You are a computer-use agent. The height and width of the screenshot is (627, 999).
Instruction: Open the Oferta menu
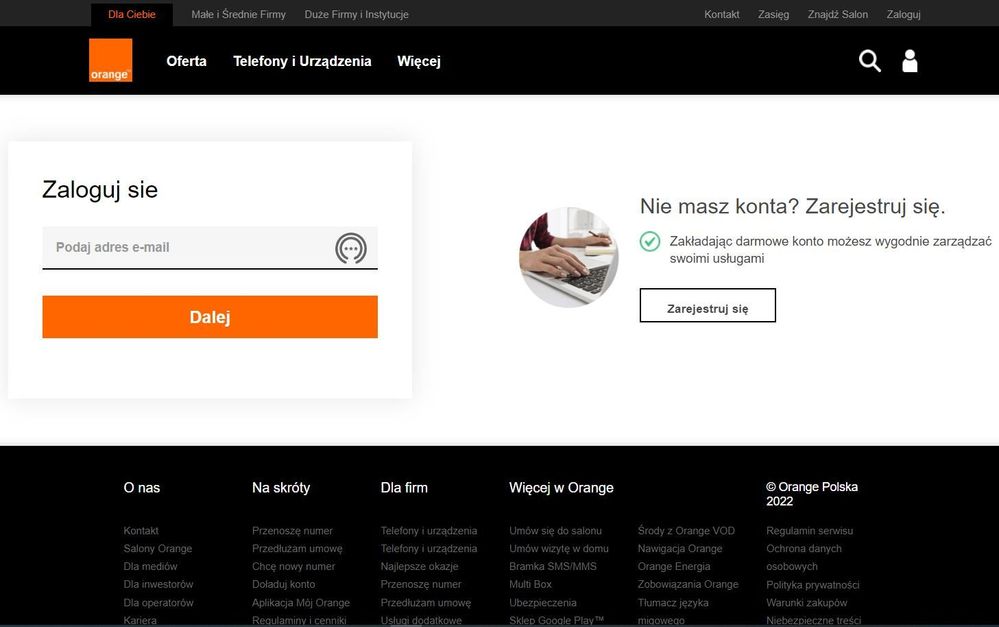(186, 61)
